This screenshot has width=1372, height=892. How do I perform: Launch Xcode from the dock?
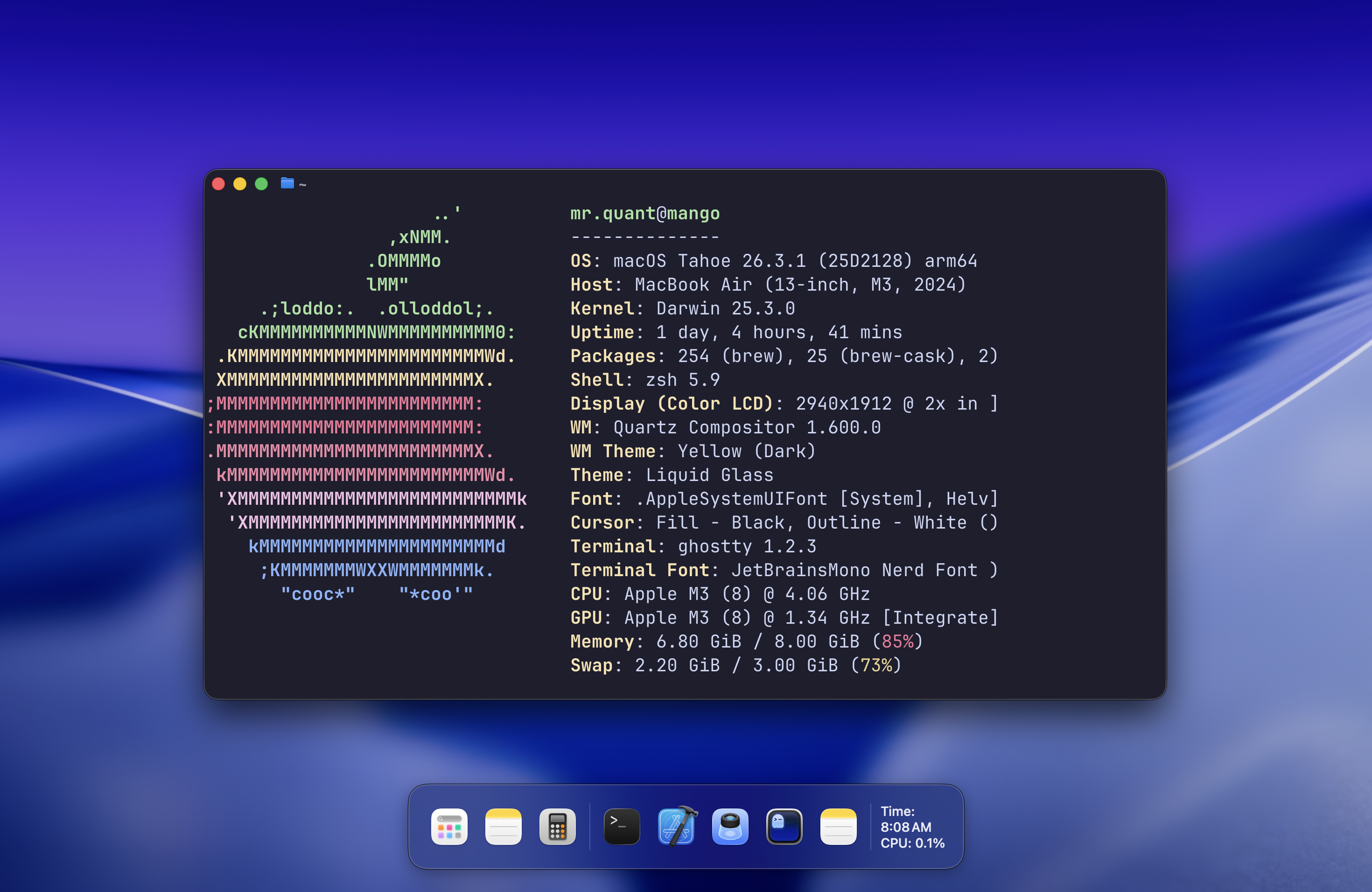point(677,827)
